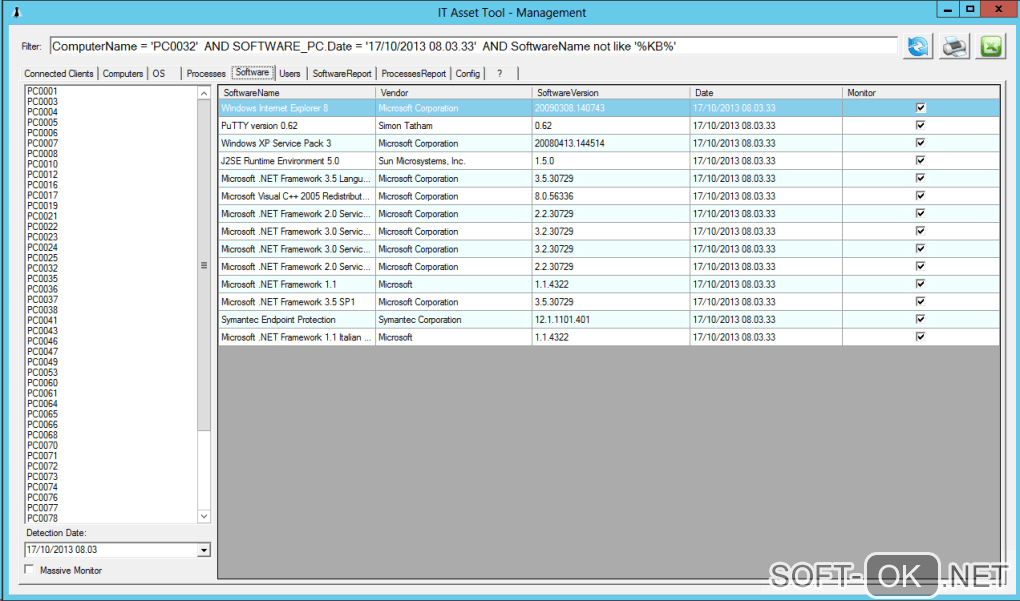Maximize the IT Asset Tool window

[x=970, y=9]
